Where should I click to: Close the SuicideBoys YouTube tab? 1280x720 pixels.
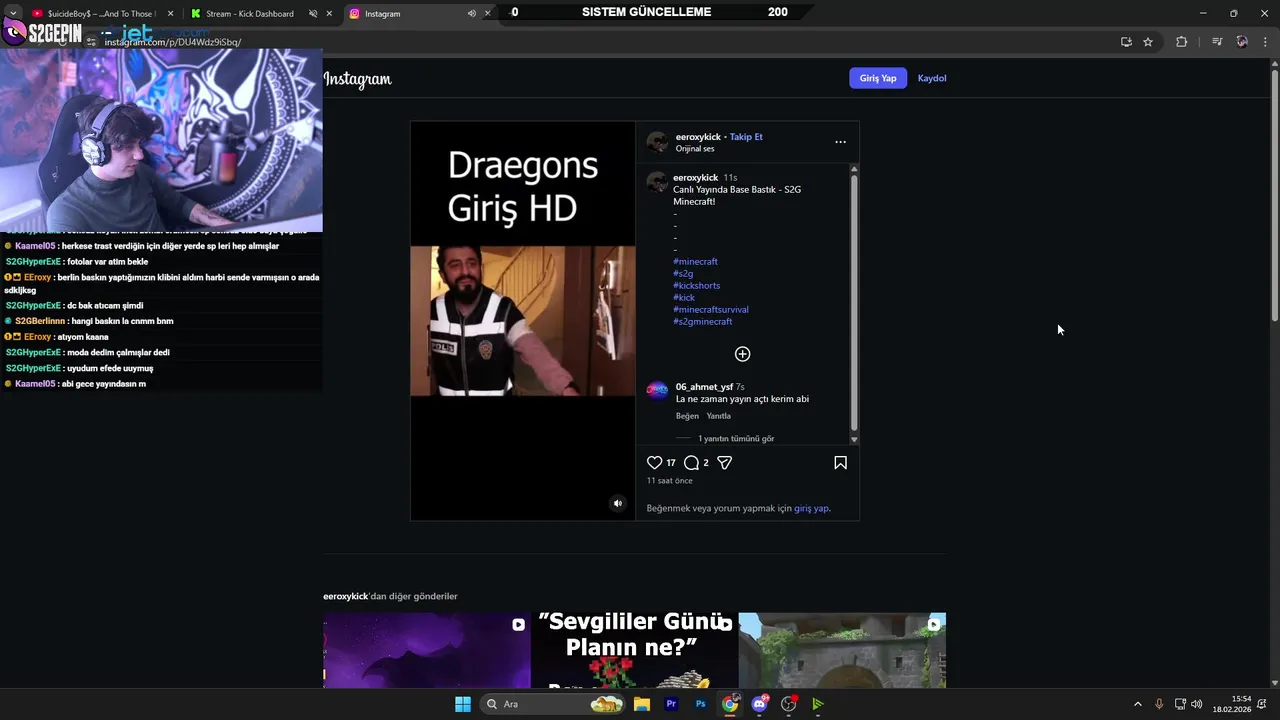coord(171,14)
